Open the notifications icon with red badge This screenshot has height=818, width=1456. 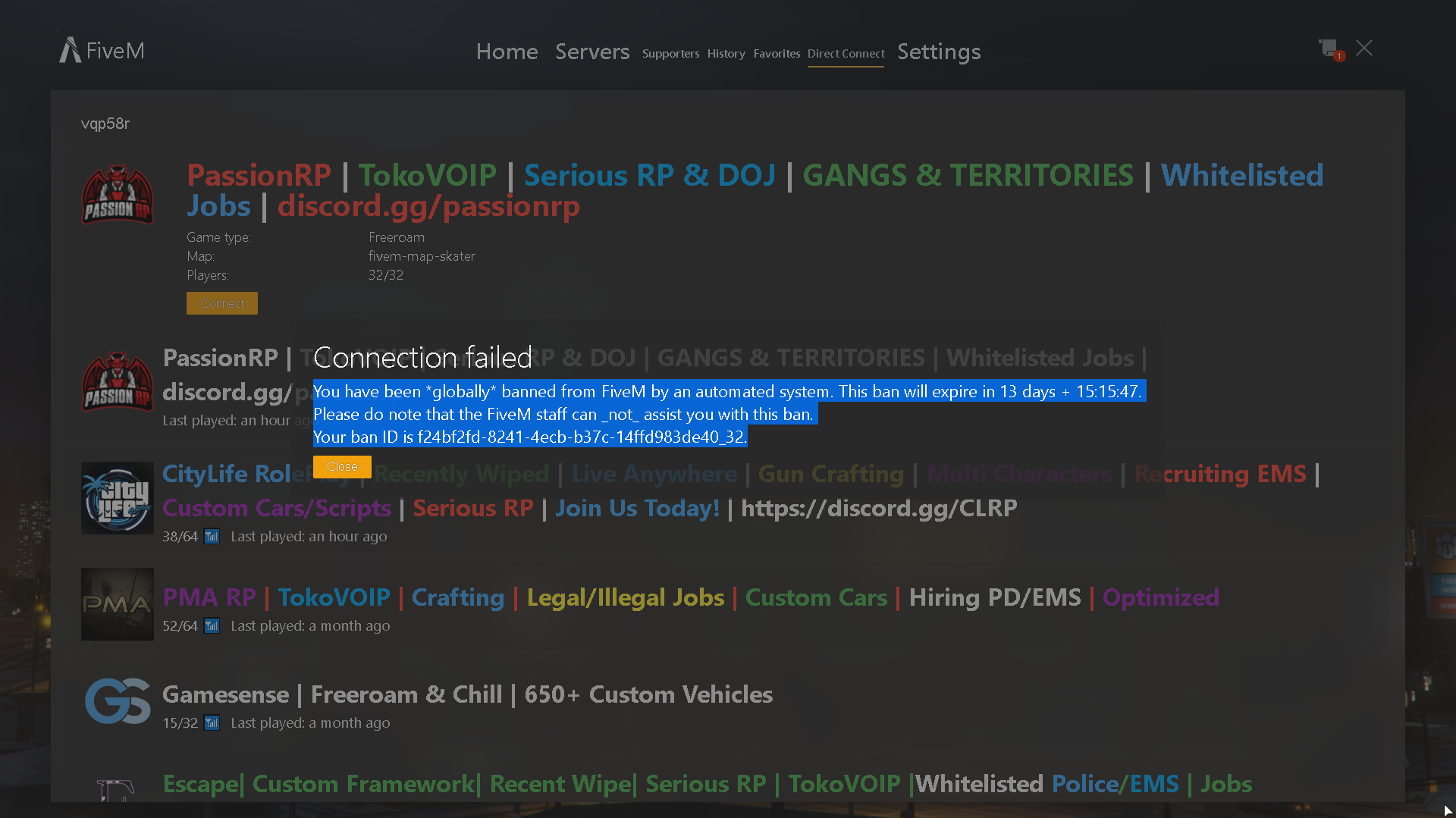click(x=1331, y=50)
